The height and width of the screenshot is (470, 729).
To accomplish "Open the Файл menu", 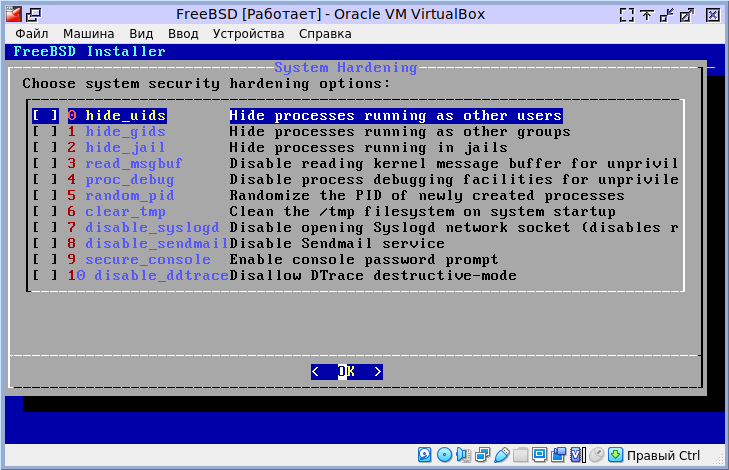I will tap(32, 34).
